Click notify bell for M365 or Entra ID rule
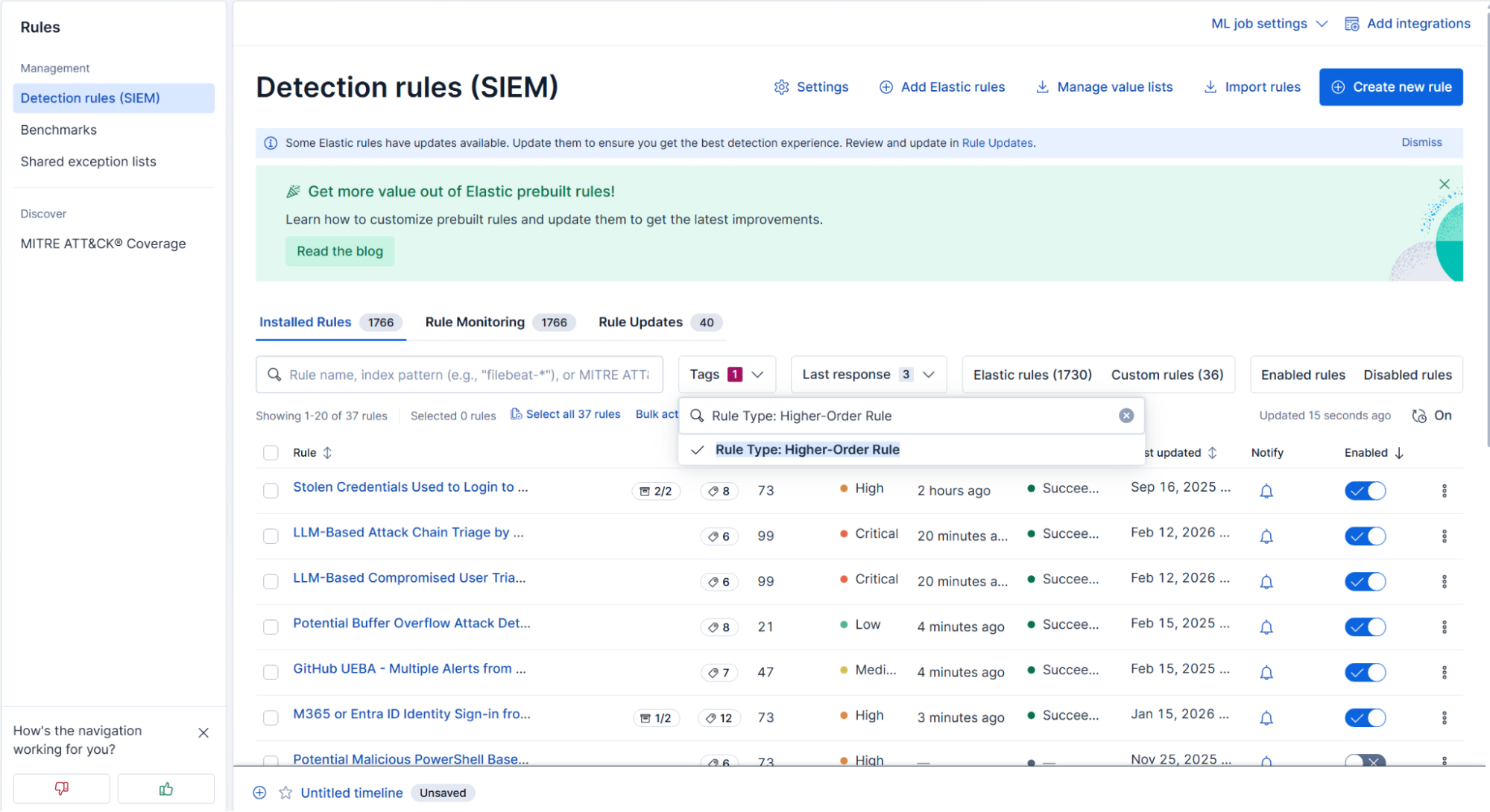Viewport: 1490px width, 812px height. tap(1266, 718)
